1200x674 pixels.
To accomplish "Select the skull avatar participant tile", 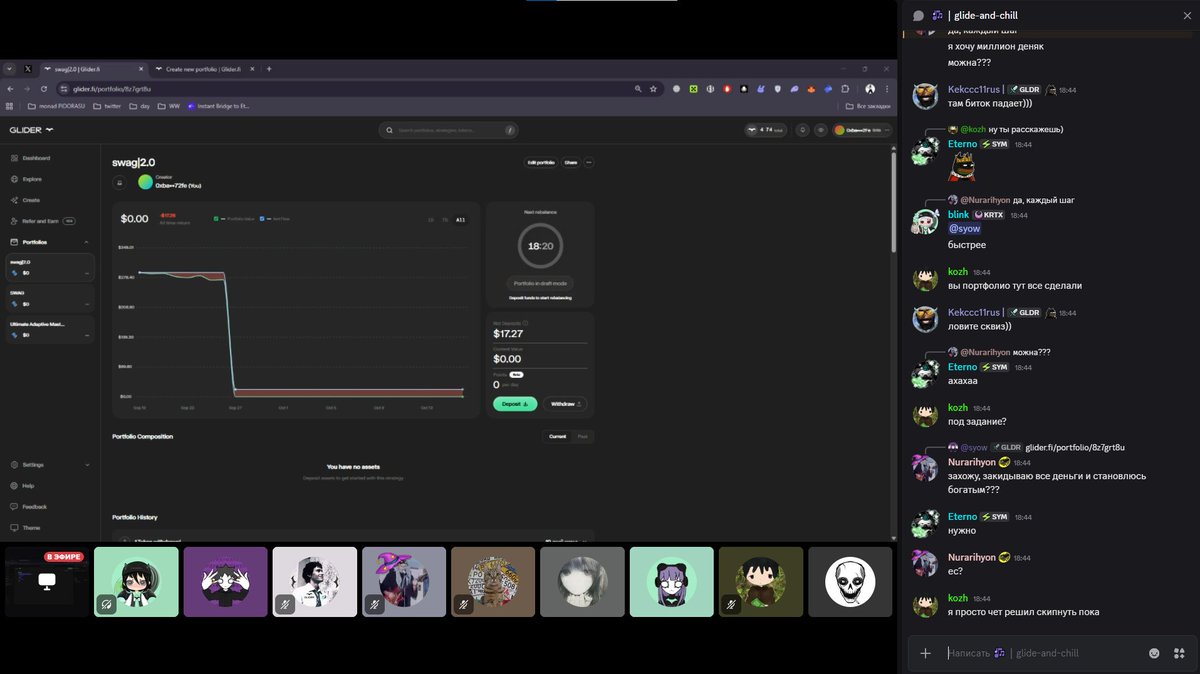I will (850, 582).
